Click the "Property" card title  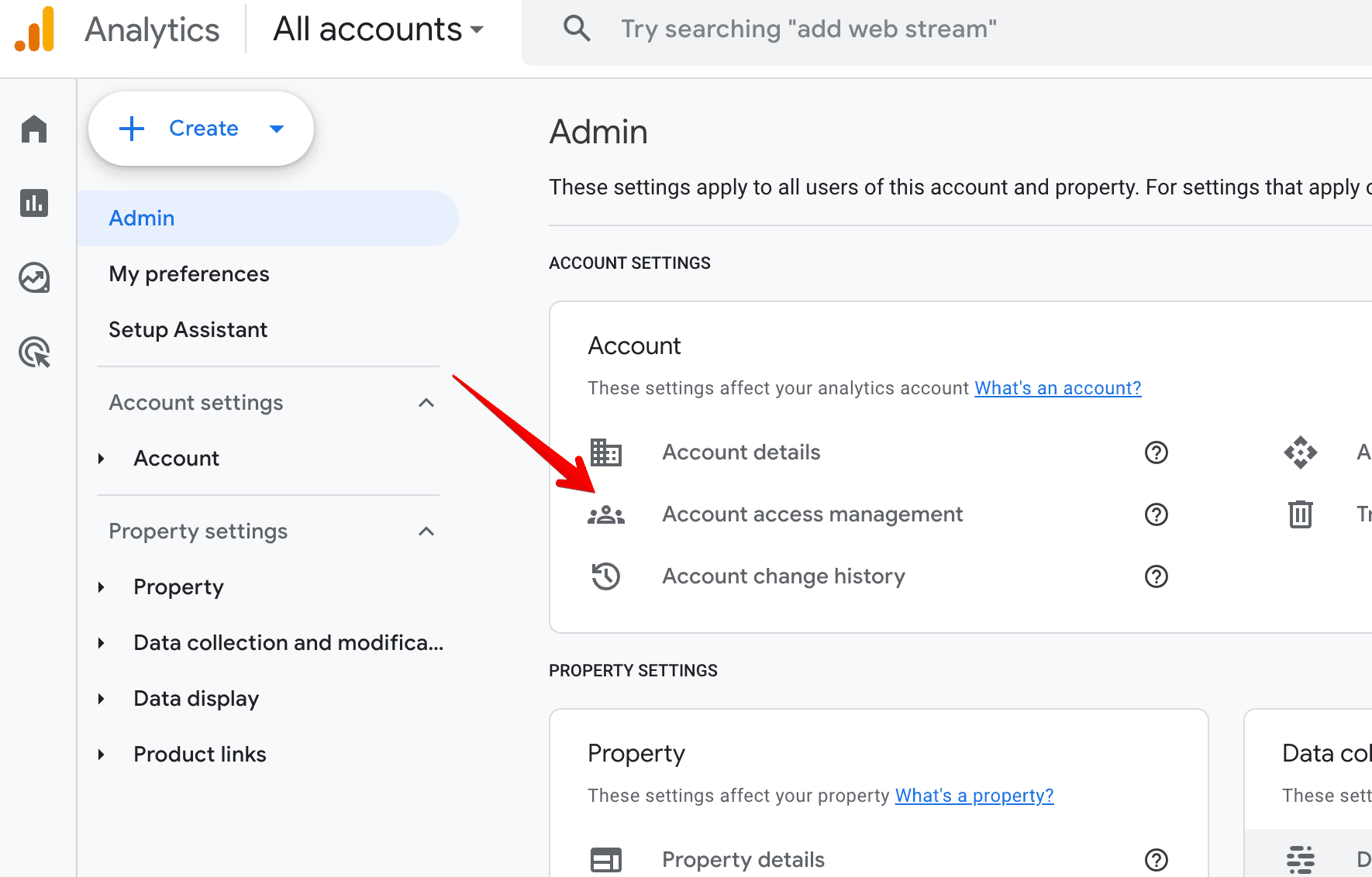click(636, 754)
